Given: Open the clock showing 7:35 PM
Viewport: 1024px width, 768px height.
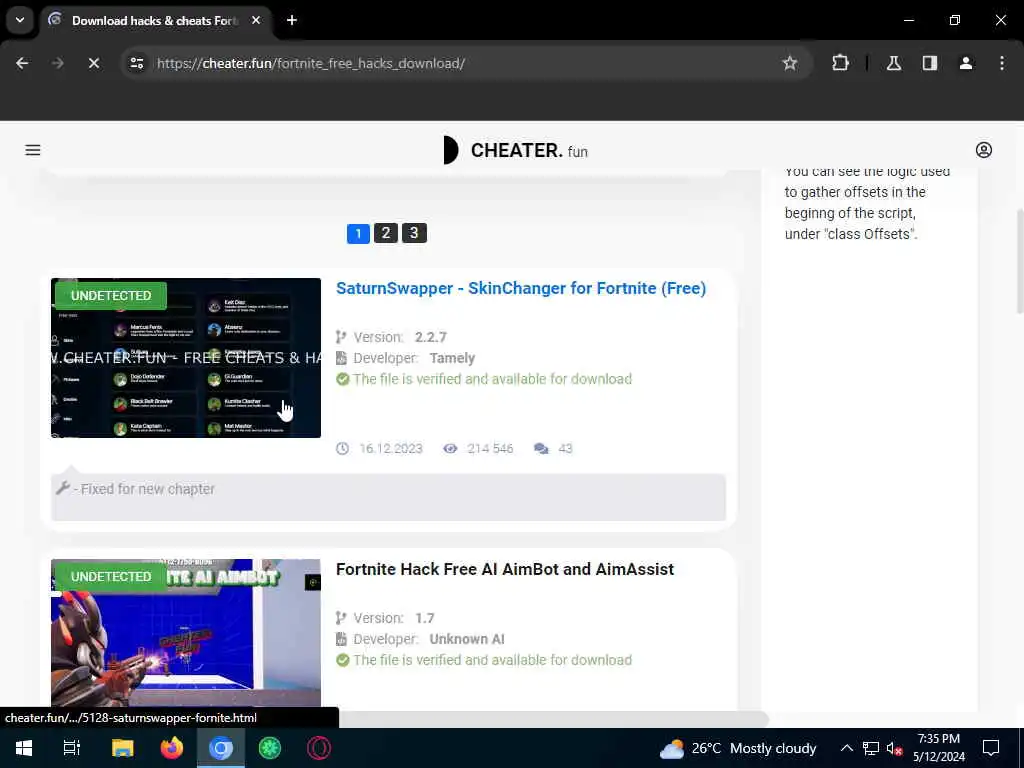Looking at the screenshot, I should click(938, 748).
